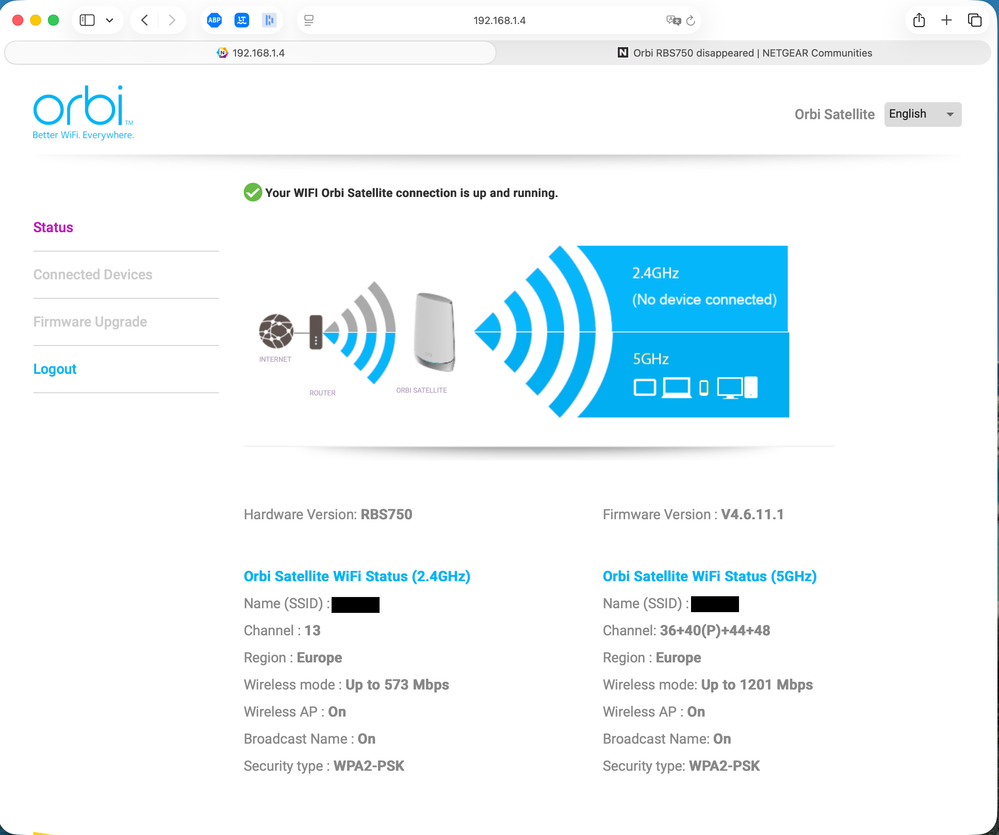This screenshot has width=999, height=835.
Task: Click the green checkmark status icon
Action: coord(253,192)
